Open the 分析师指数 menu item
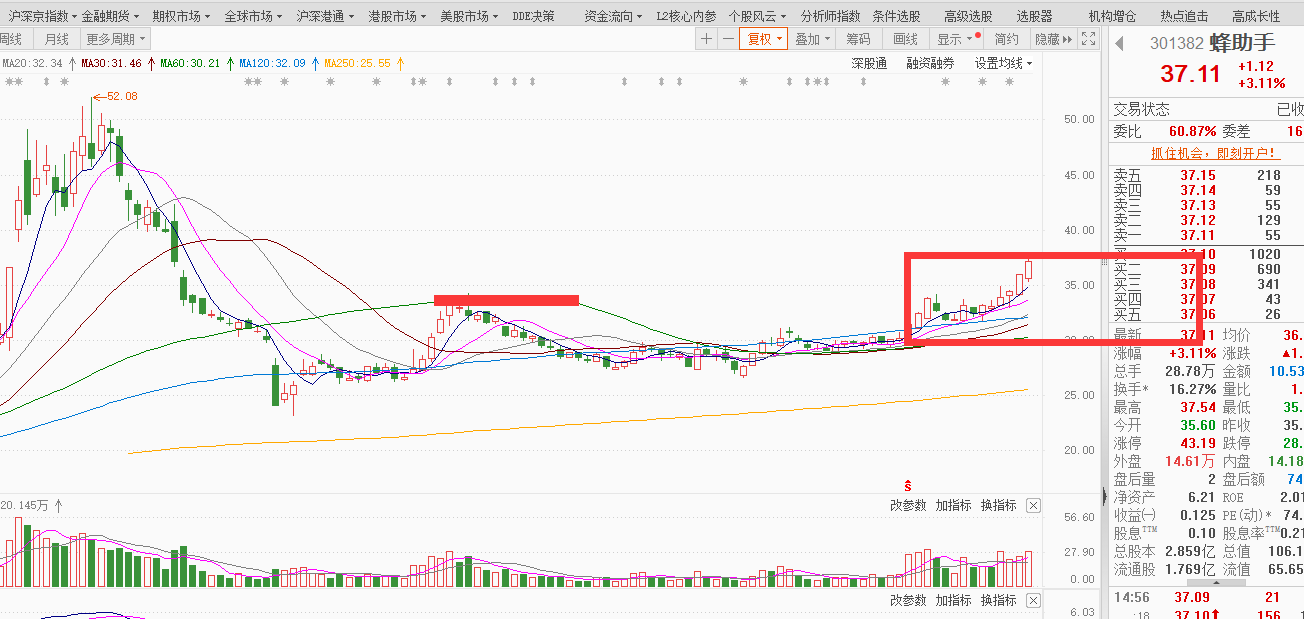The width and height of the screenshot is (1304, 619). pos(830,16)
